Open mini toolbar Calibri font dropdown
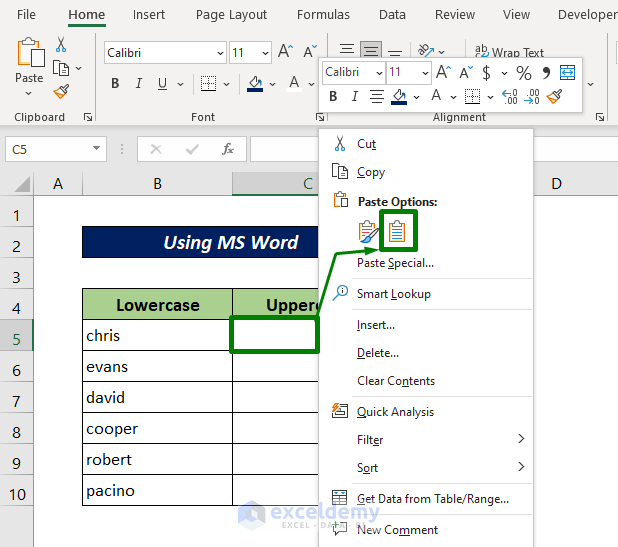The width and height of the screenshot is (618, 547). [379, 73]
